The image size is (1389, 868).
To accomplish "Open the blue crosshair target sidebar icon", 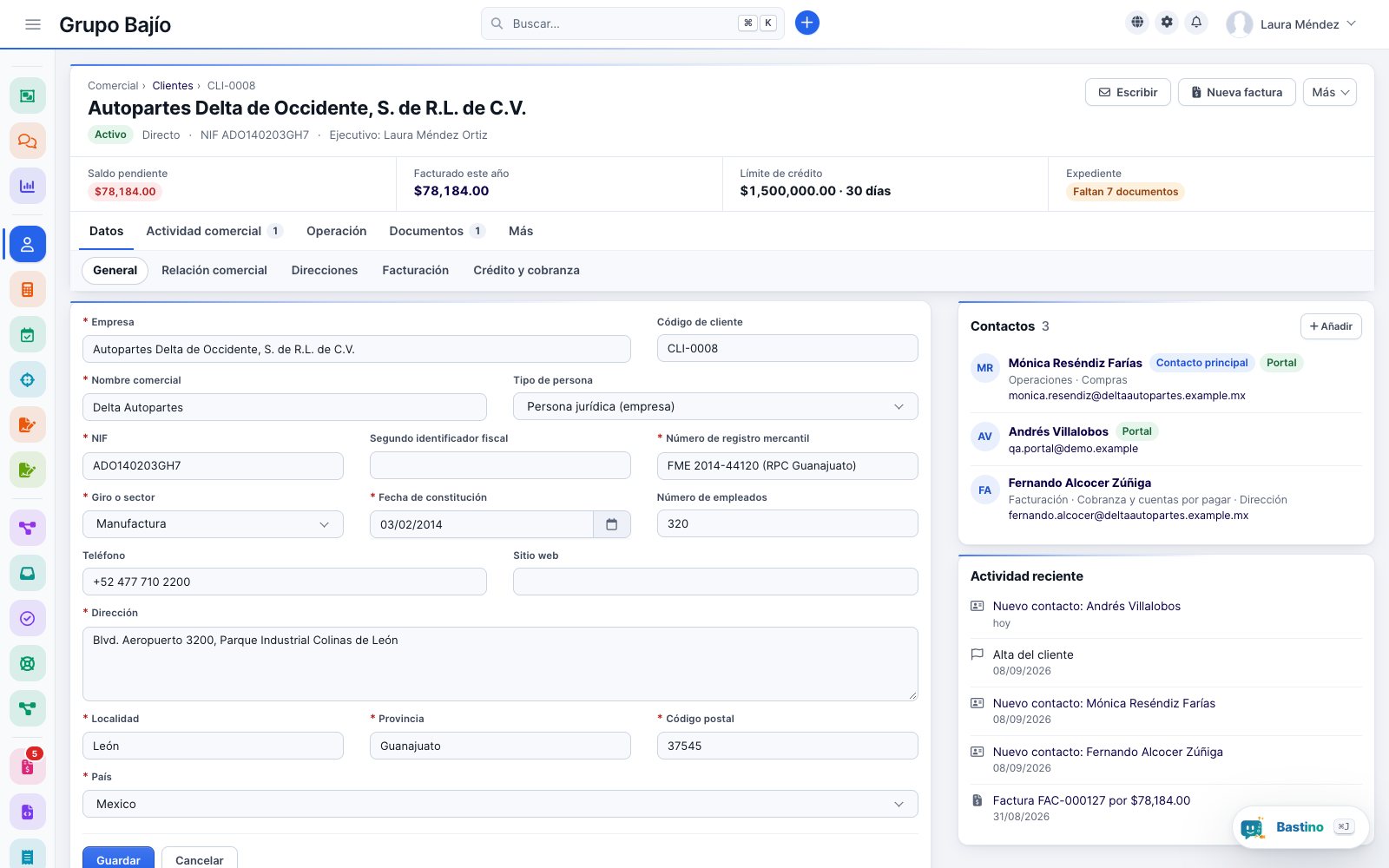I will click(x=28, y=380).
